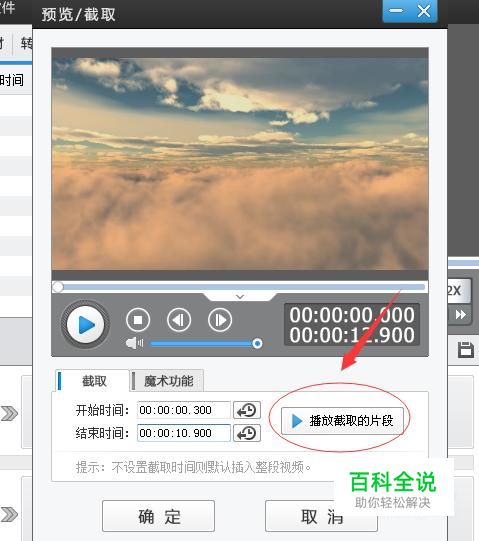Click the 时间 column header behind dialog
Image resolution: width=479 pixels, height=541 pixels.
[x=12, y=80]
